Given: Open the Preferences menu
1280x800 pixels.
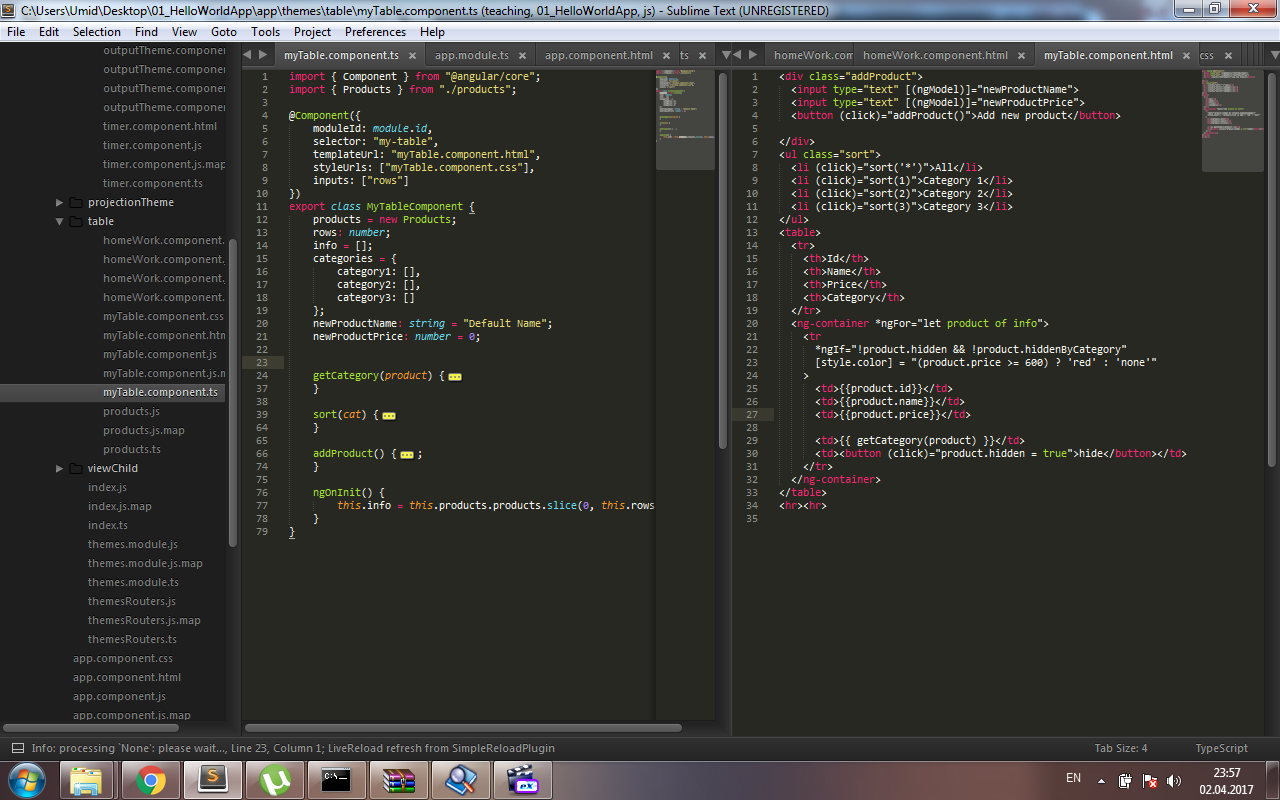Looking at the screenshot, I should pos(376,31).
